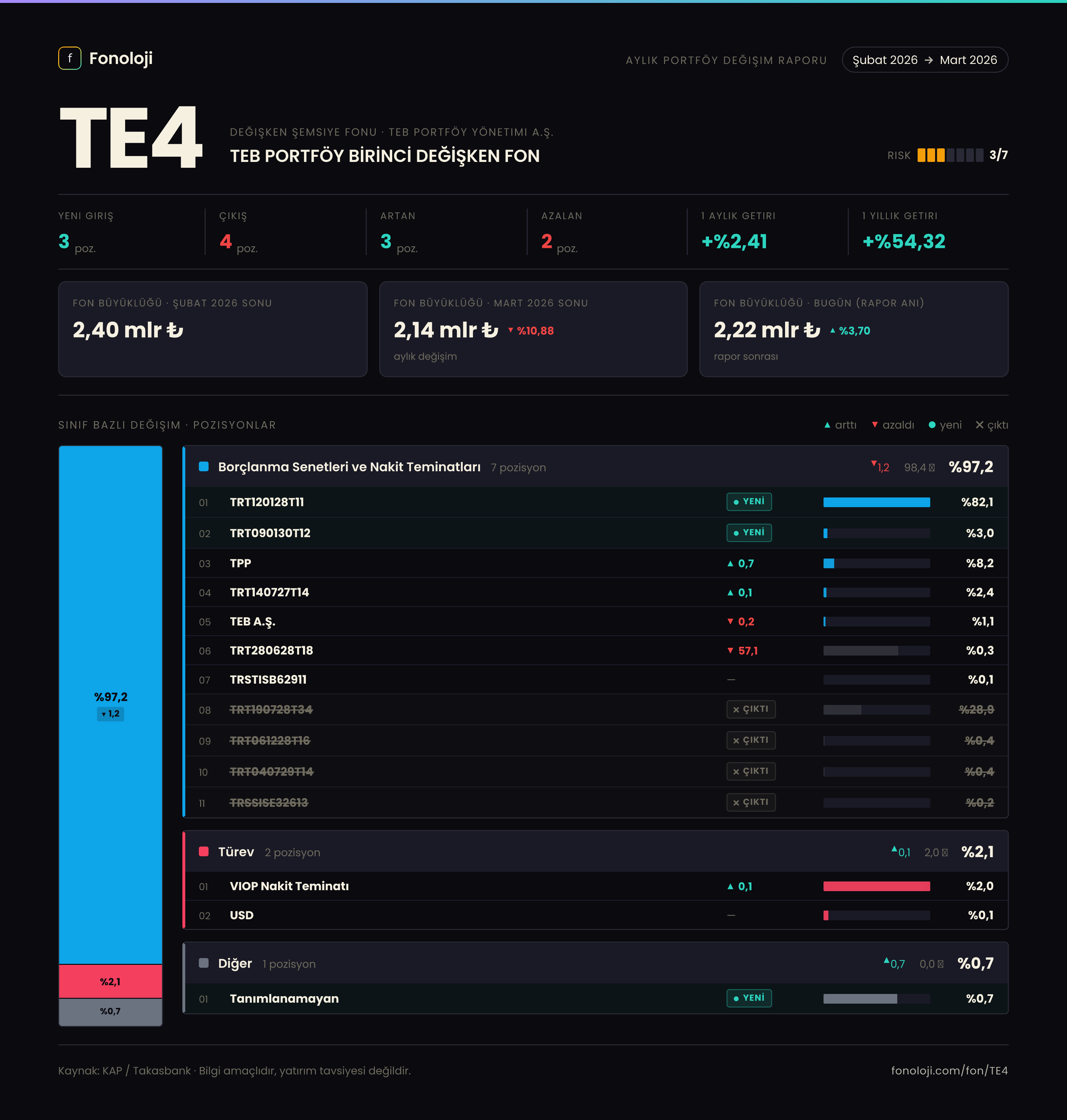Click the Fonoloji "f" logo icon
Viewport: 1067px width, 1120px height.
(x=70, y=58)
